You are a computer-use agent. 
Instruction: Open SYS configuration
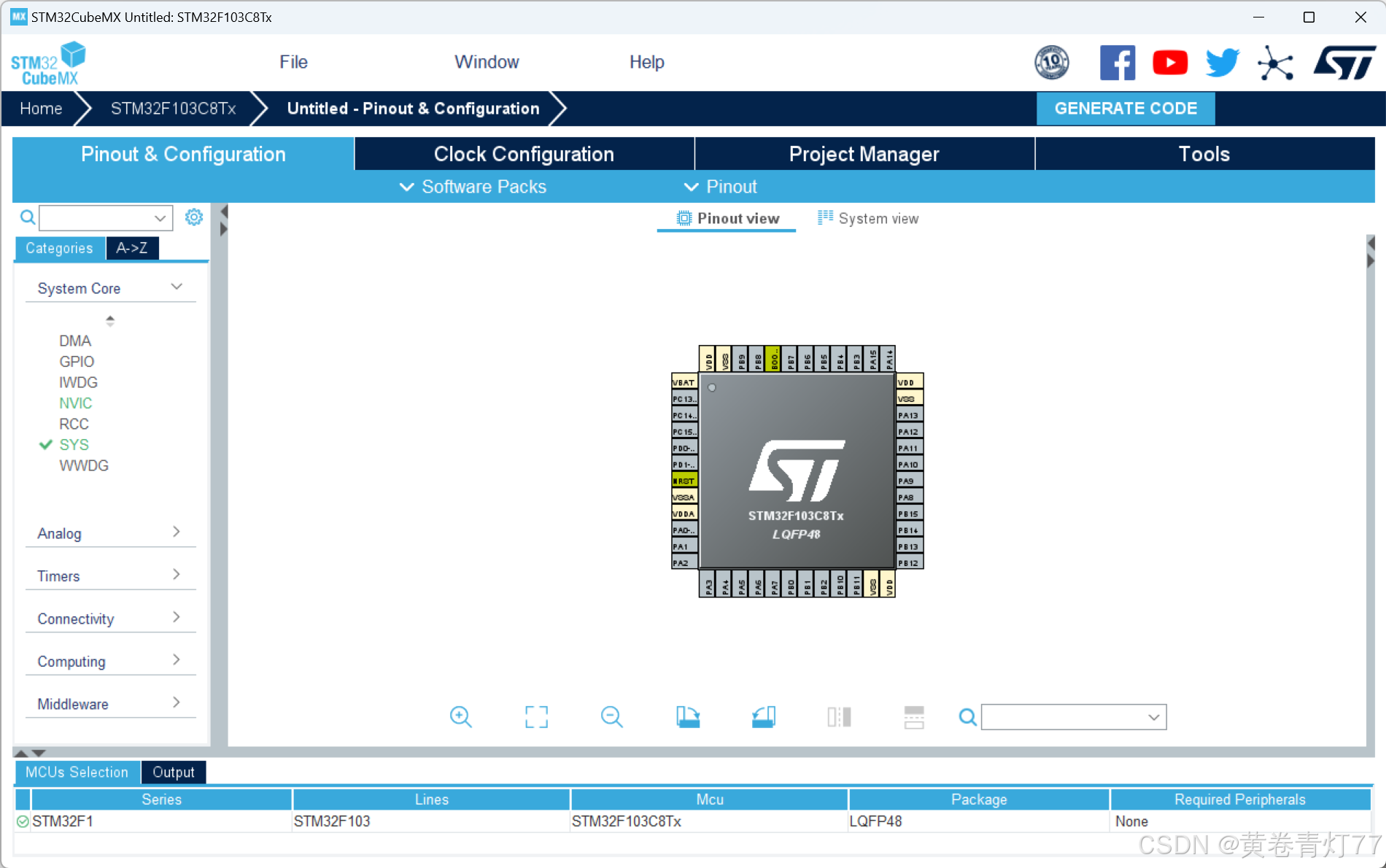pos(74,445)
